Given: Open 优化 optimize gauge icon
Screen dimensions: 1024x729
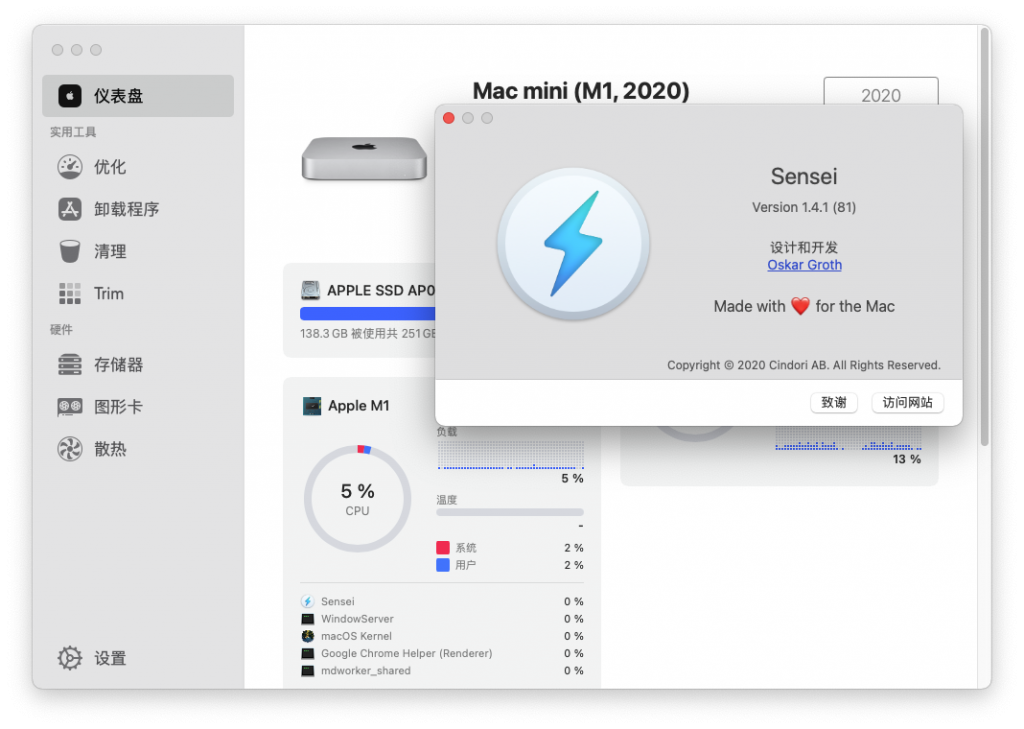Looking at the screenshot, I should [70, 167].
